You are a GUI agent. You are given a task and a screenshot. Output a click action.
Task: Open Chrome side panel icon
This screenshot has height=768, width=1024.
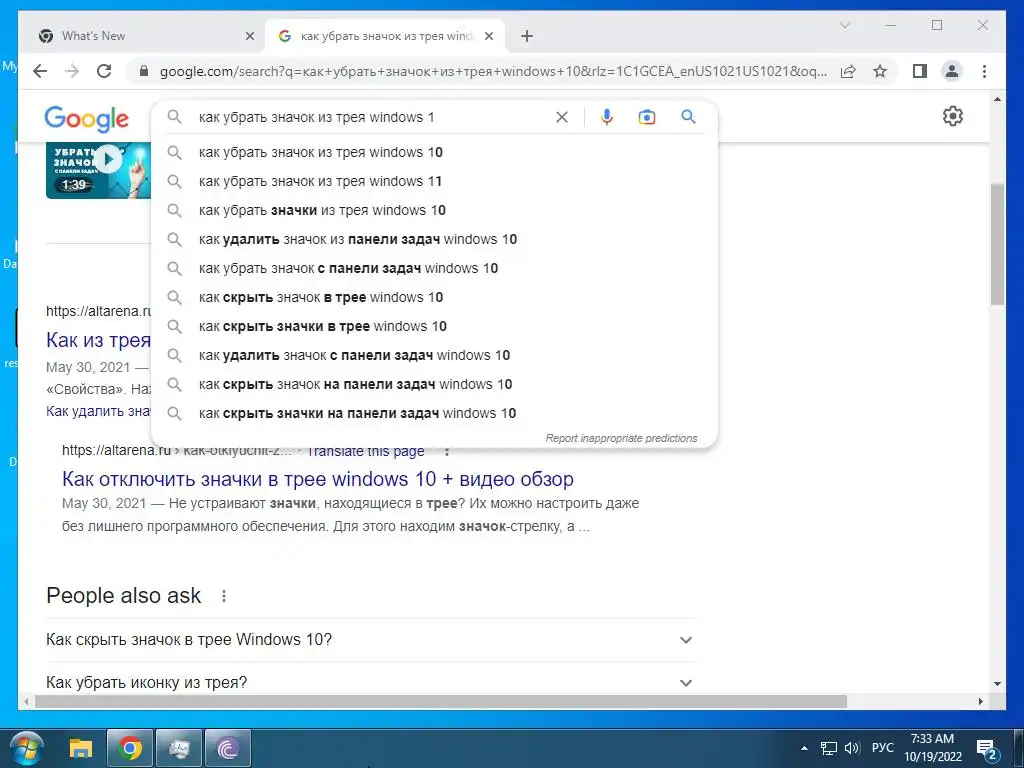coord(920,71)
